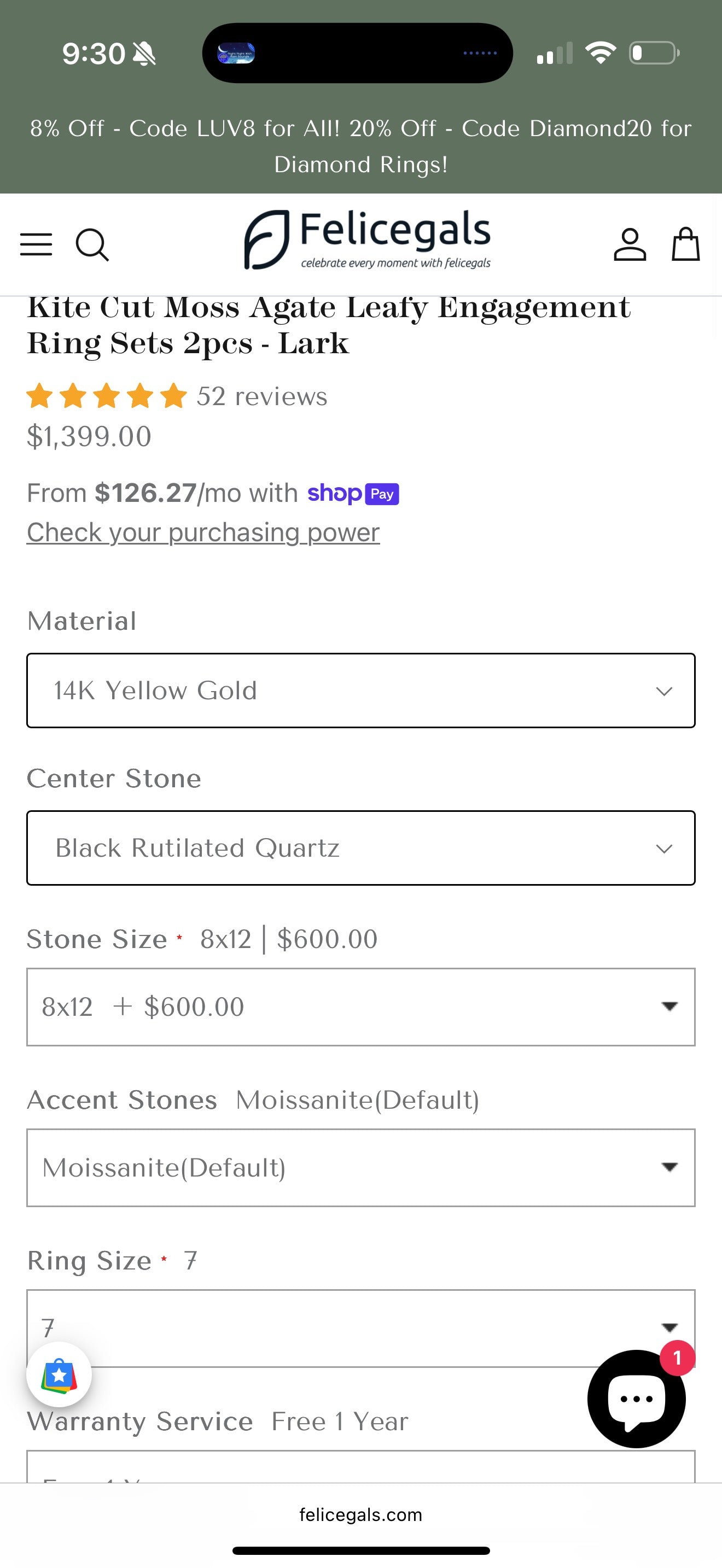Open the account profile icon

(630, 245)
